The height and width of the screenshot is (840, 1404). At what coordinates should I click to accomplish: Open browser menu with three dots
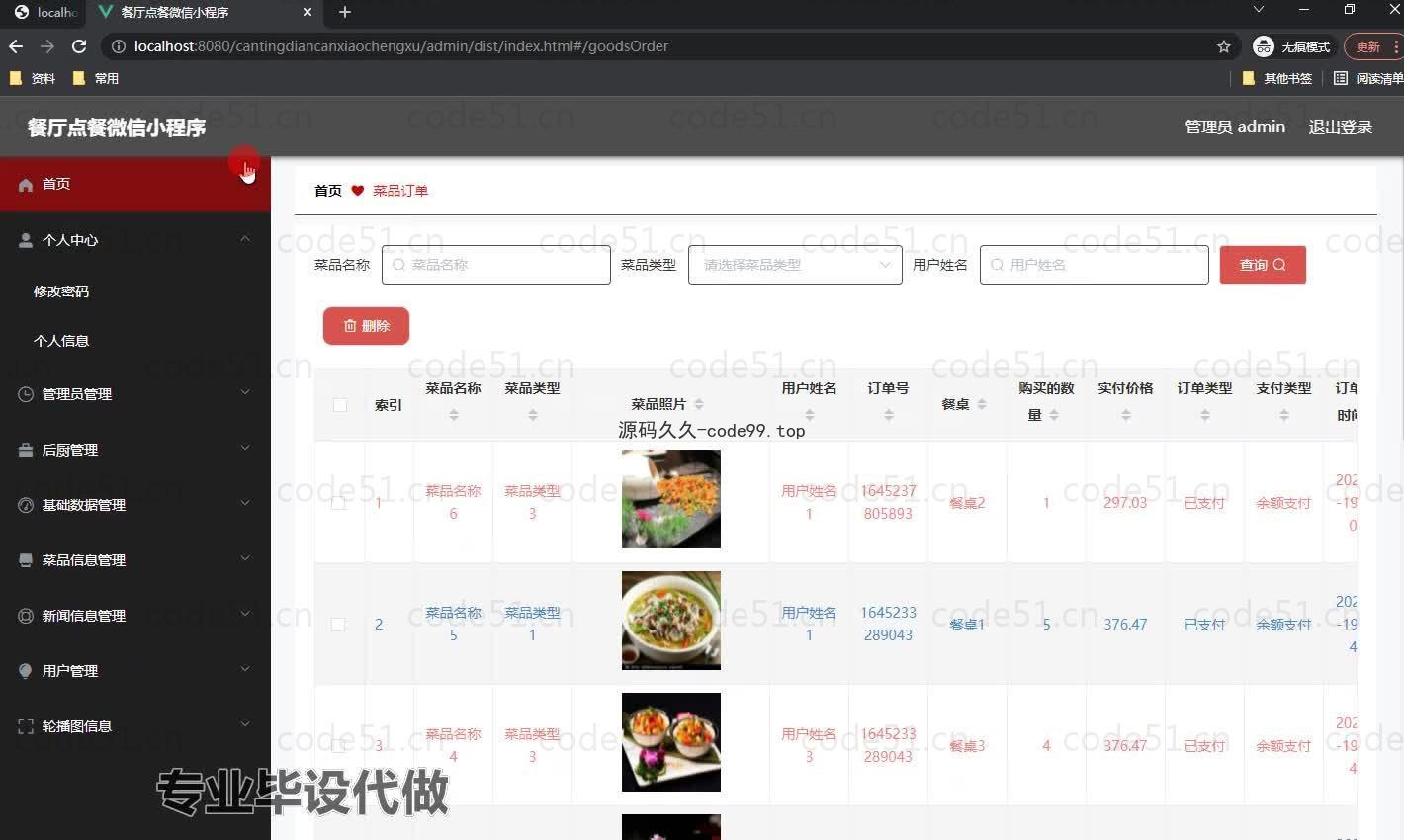click(x=1396, y=46)
